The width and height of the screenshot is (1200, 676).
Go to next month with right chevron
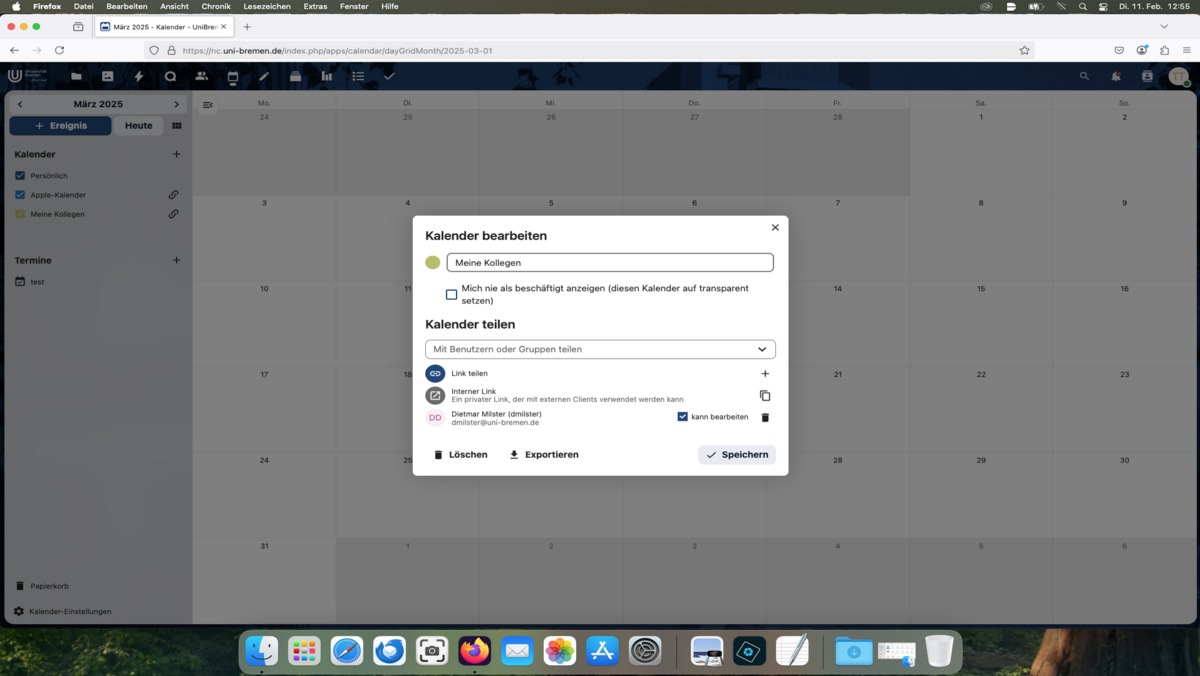(177, 104)
